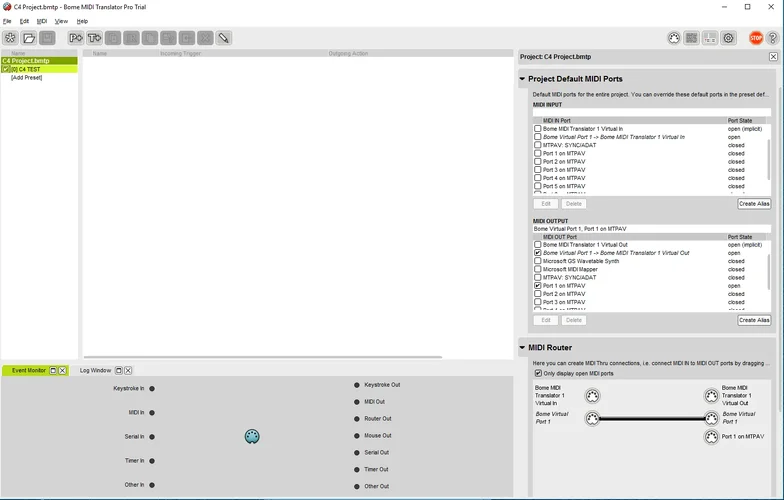
Task: Check Port 1 on MTPAV input port
Action: 538,154
